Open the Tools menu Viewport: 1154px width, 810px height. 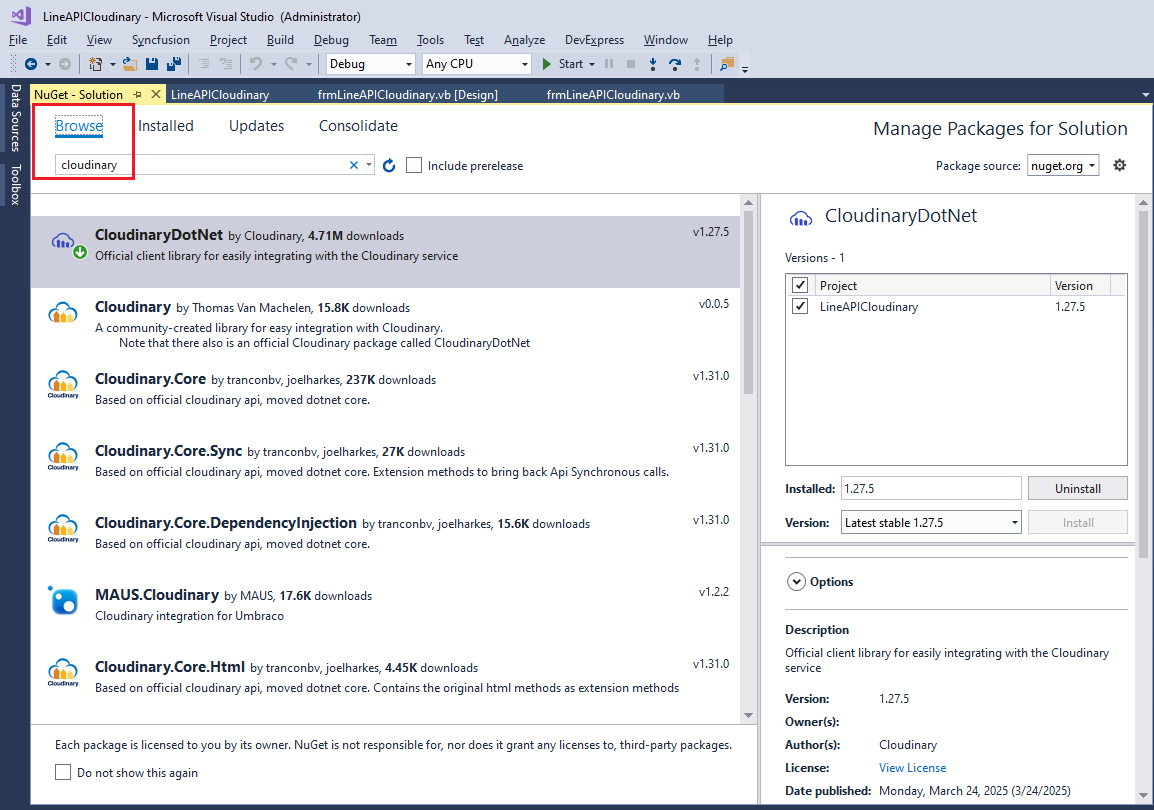coord(431,40)
